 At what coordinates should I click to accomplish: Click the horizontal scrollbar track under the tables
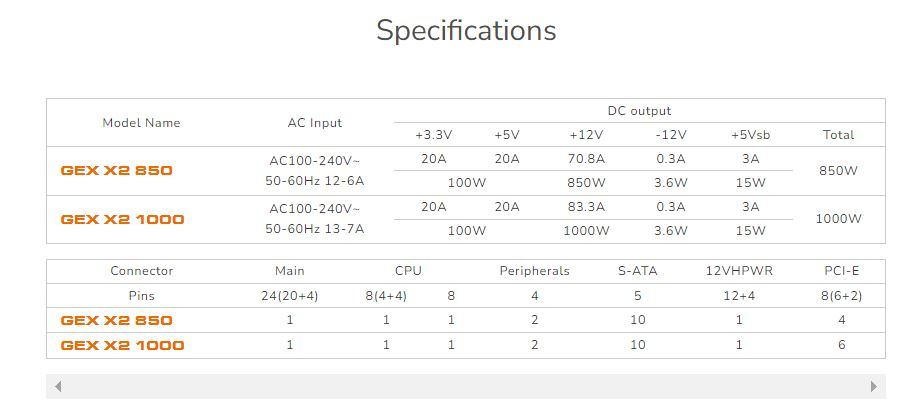(466, 386)
